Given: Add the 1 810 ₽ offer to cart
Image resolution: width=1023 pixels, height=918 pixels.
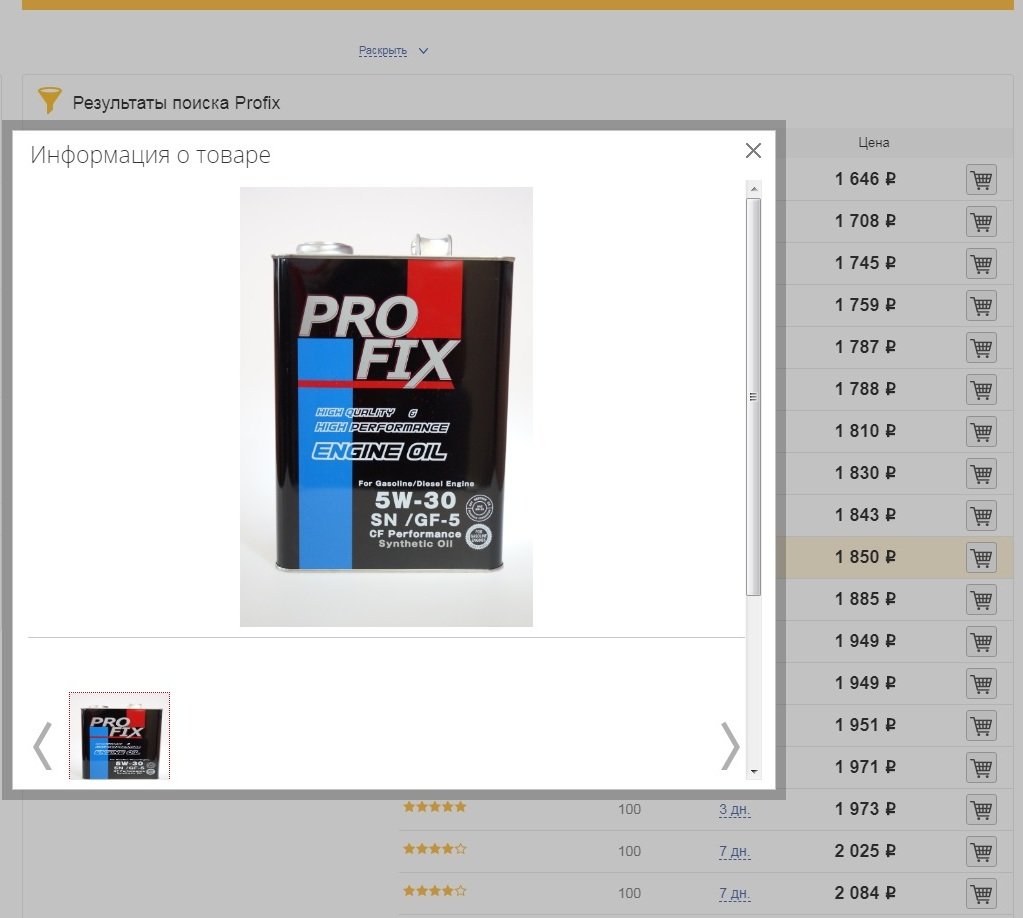Looking at the screenshot, I should pyautogui.click(x=981, y=431).
